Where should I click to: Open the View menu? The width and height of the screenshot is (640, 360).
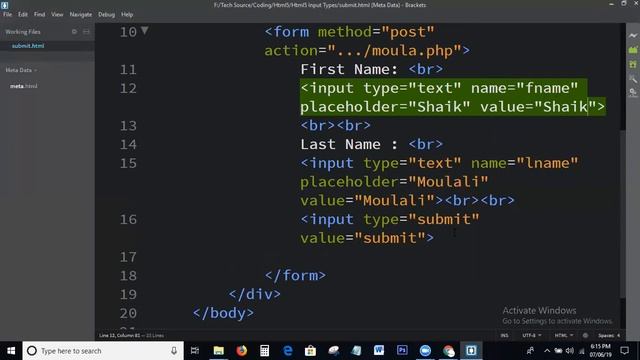pyautogui.click(x=57, y=14)
